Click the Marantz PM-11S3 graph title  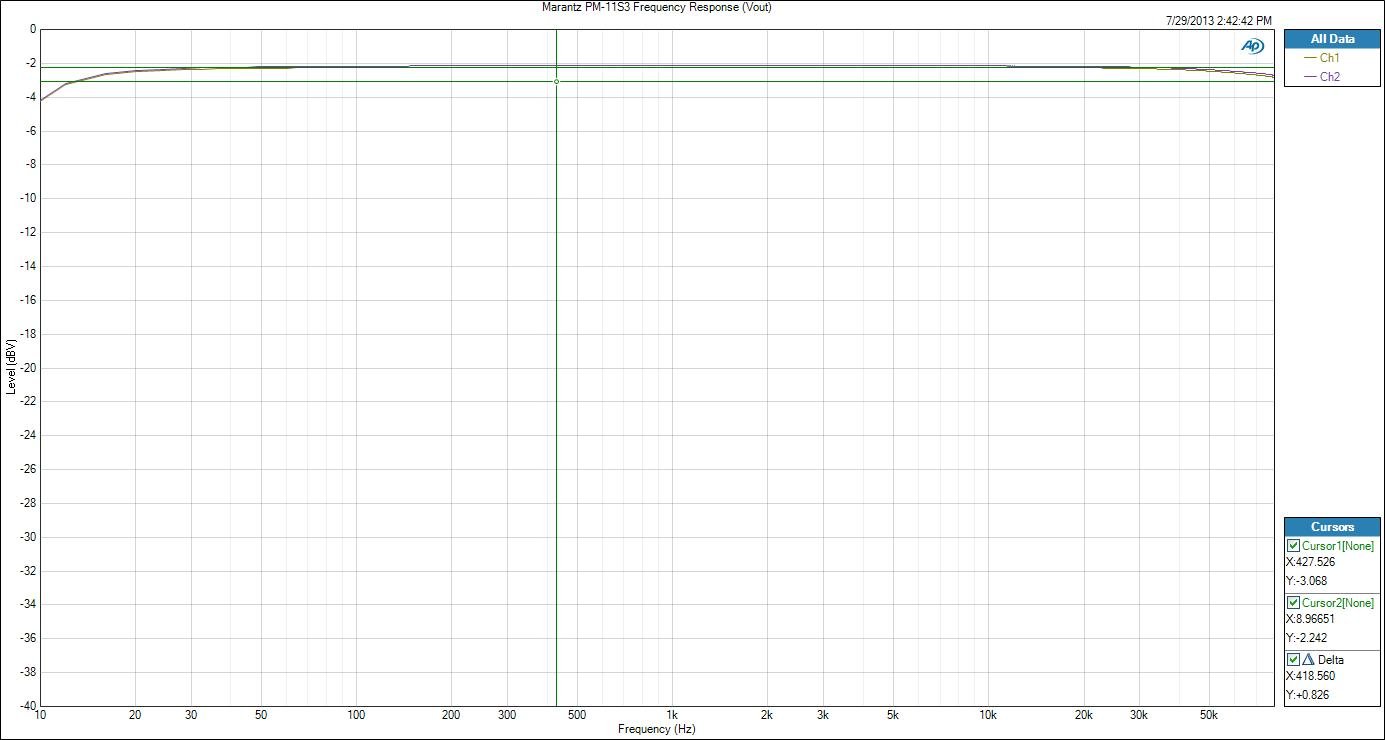coord(655,7)
